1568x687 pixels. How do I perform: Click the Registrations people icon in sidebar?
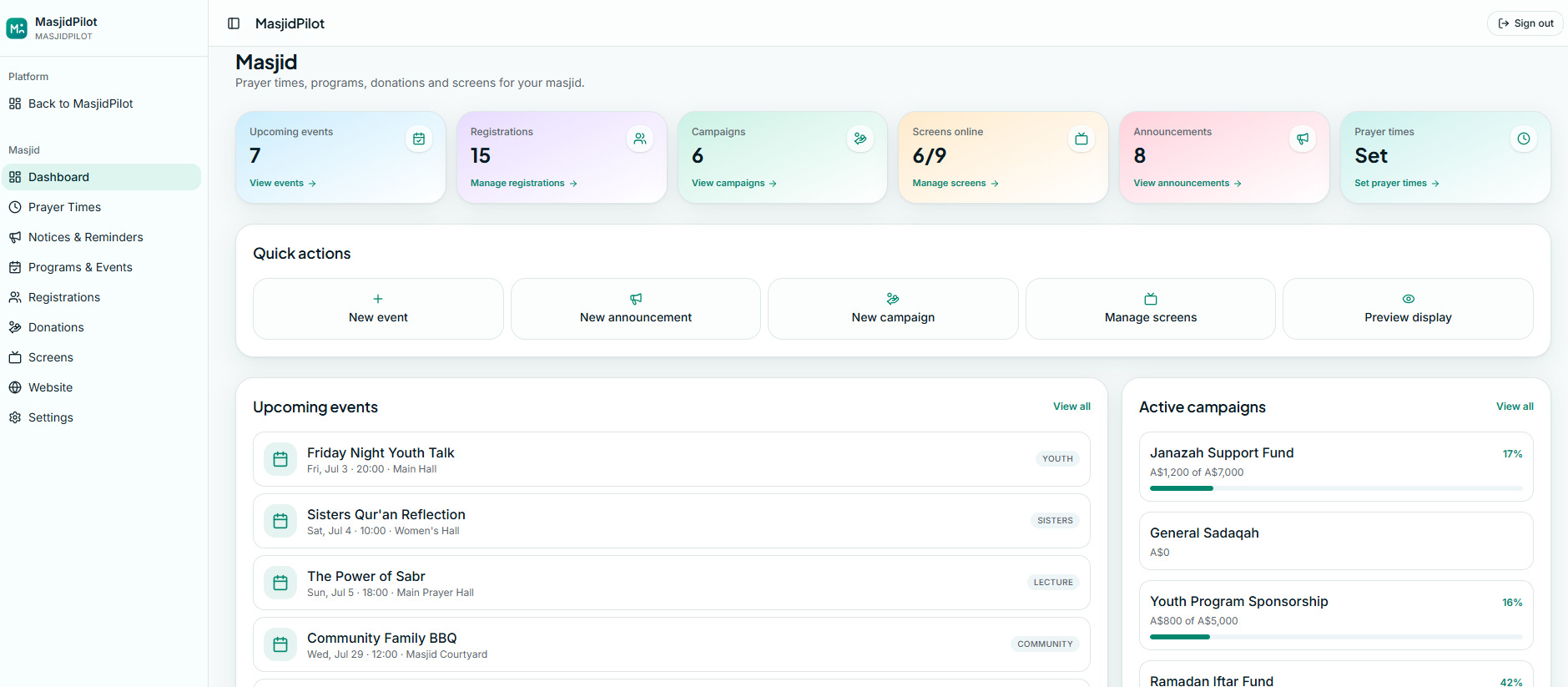point(15,297)
